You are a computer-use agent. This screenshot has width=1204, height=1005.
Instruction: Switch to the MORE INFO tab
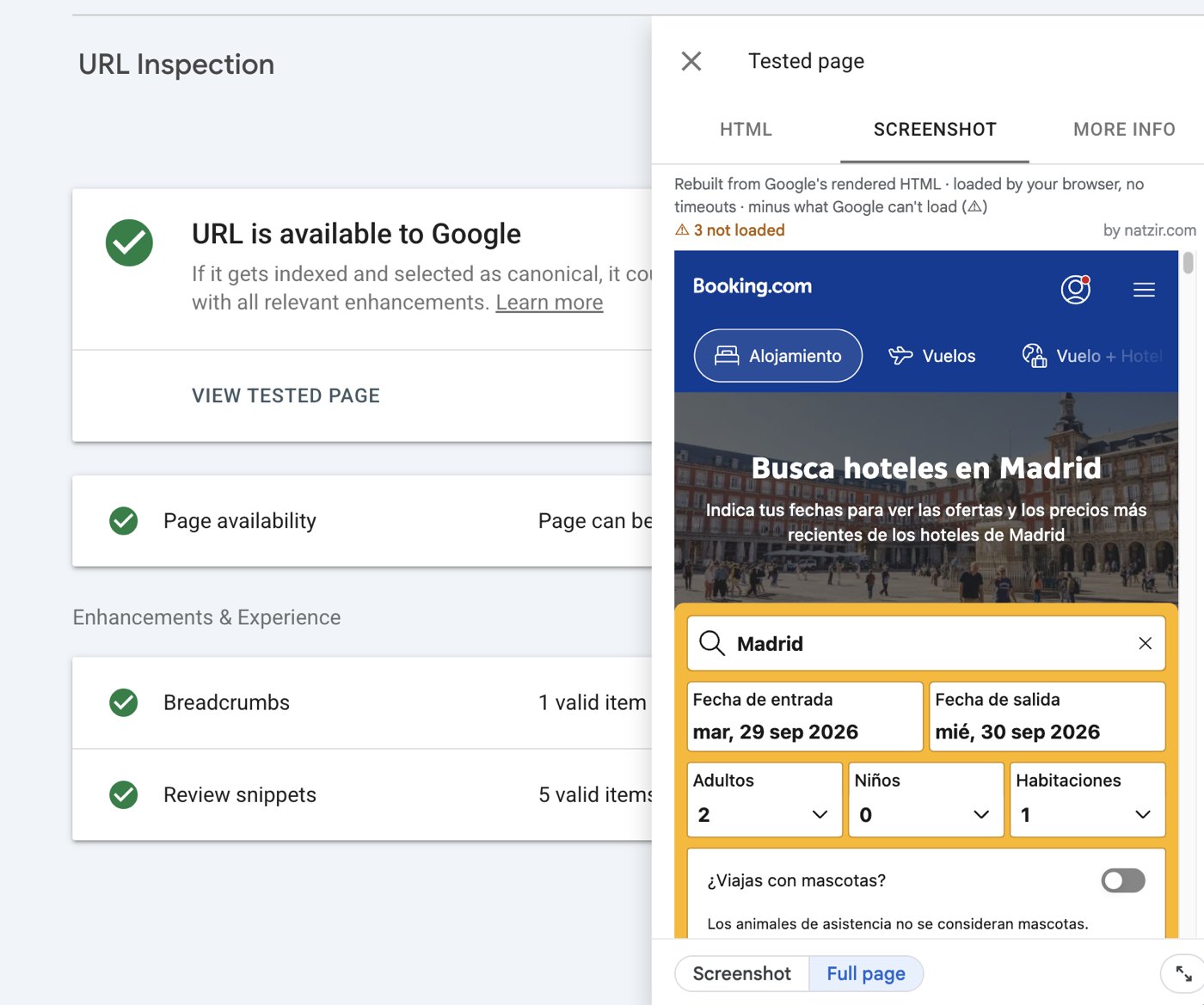pos(1124,129)
